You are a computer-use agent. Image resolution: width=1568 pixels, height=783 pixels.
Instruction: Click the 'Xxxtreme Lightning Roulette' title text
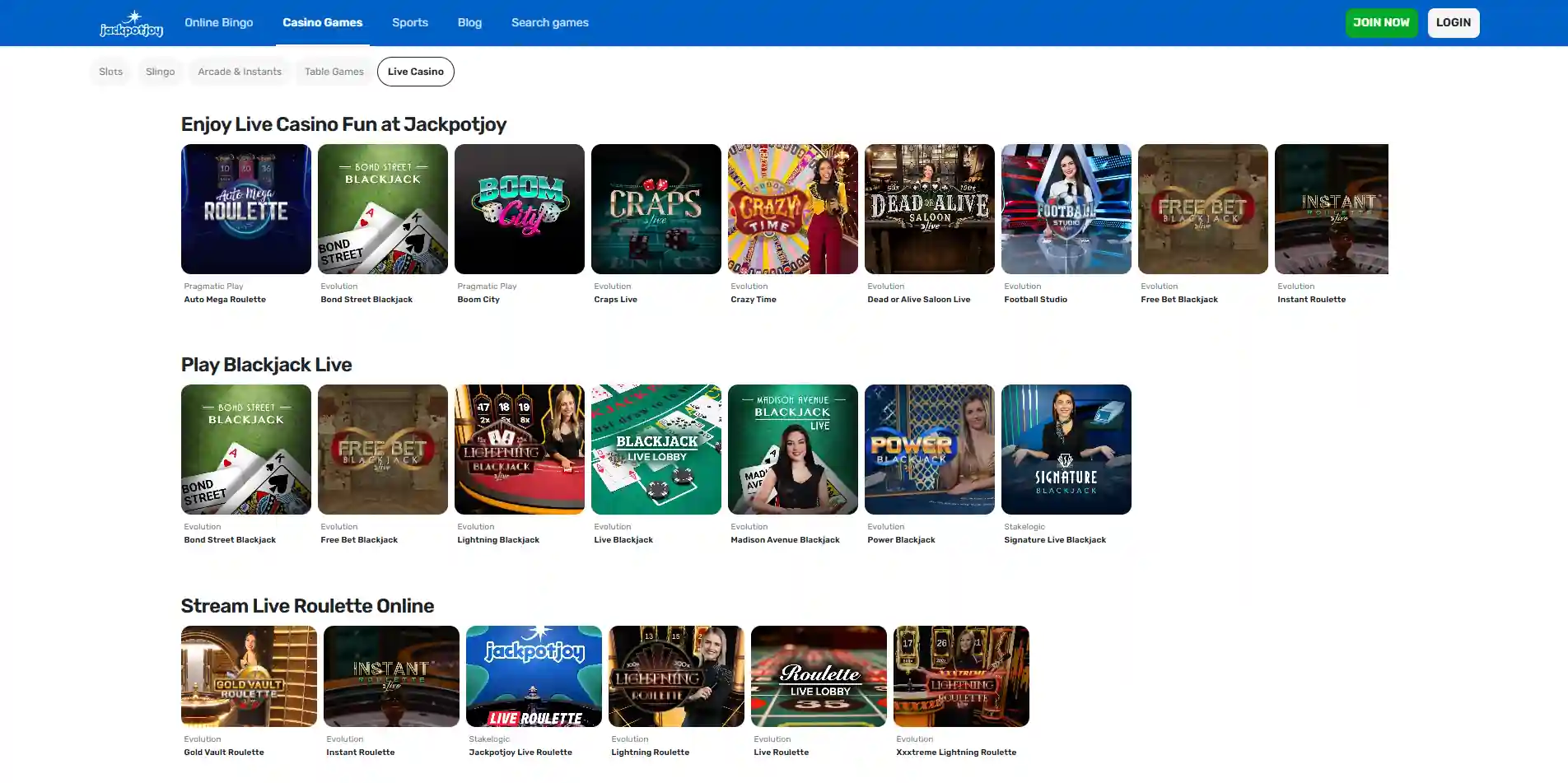click(956, 753)
